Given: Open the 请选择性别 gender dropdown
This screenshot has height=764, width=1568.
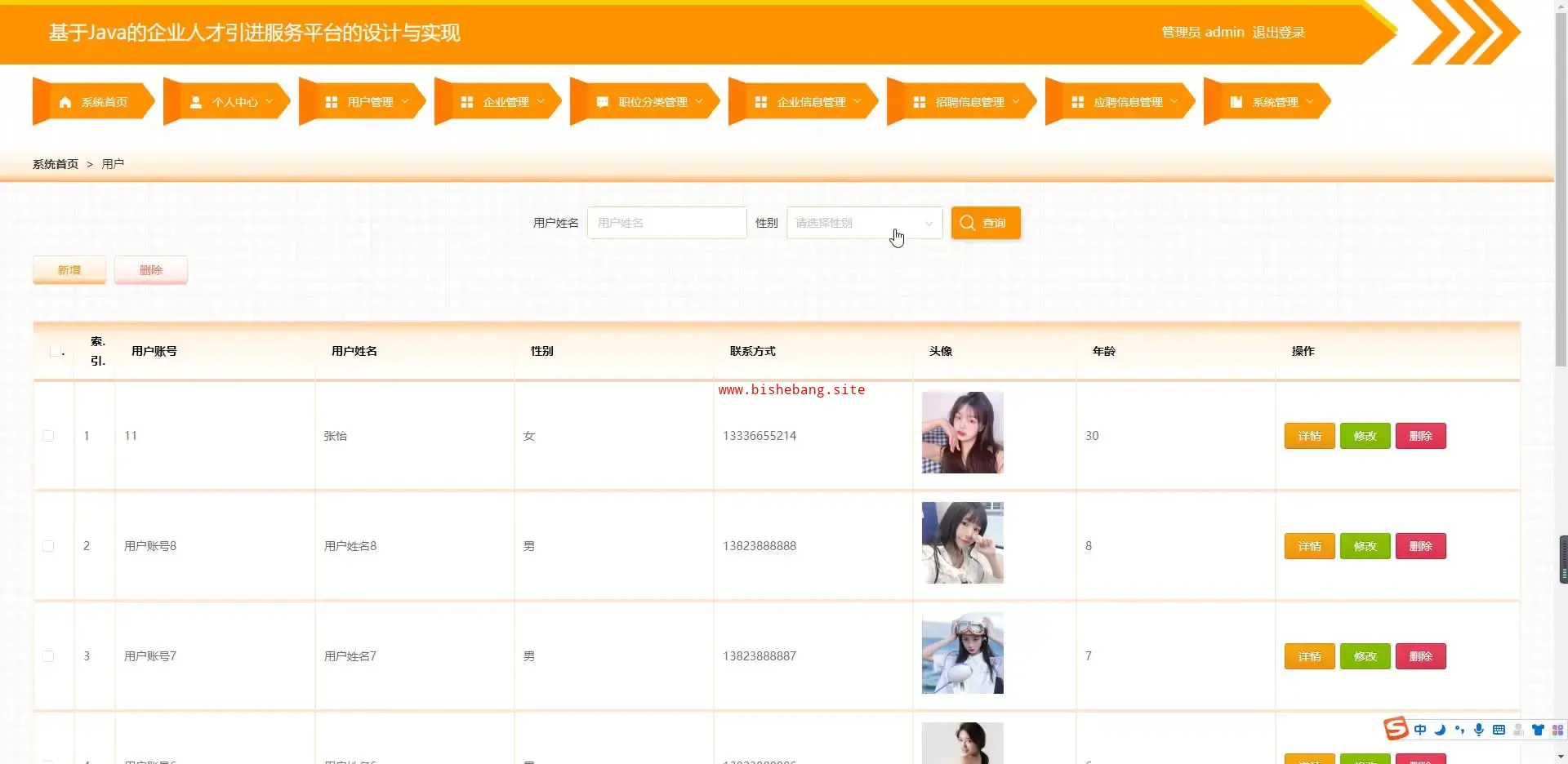Looking at the screenshot, I should click(864, 223).
